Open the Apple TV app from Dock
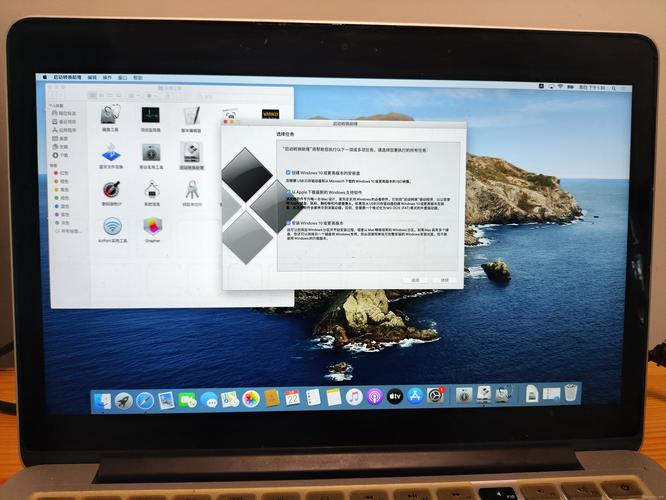The width and height of the screenshot is (666, 500). [x=395, y=397]
